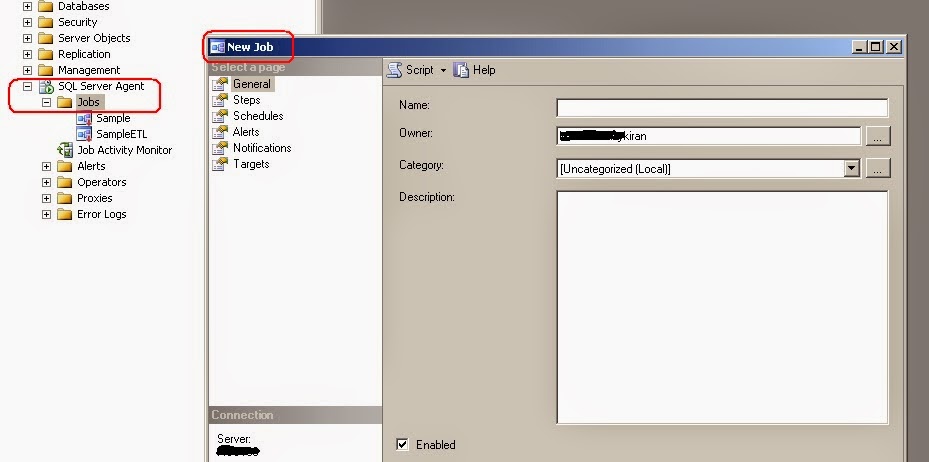The height and width of the screenshot is (462, 929).
Task: Collapse the SQL Server Agent node
Action: click(x=27, y=86)
